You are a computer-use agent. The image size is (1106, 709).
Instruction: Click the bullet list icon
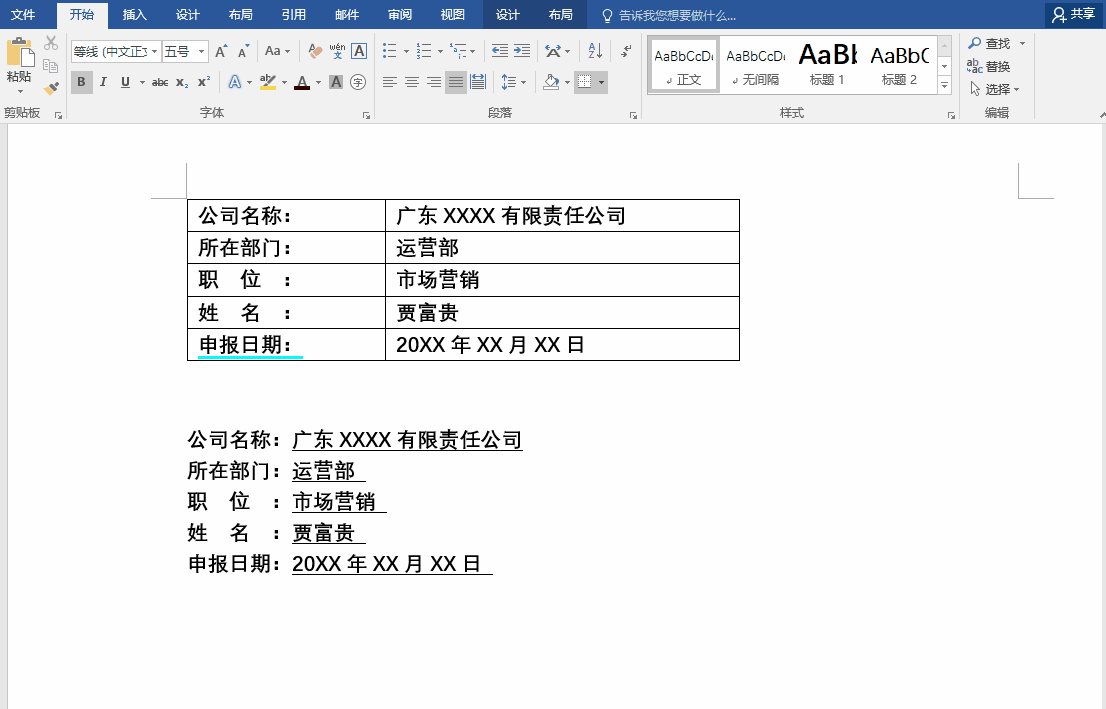click(x=390, y=51)
